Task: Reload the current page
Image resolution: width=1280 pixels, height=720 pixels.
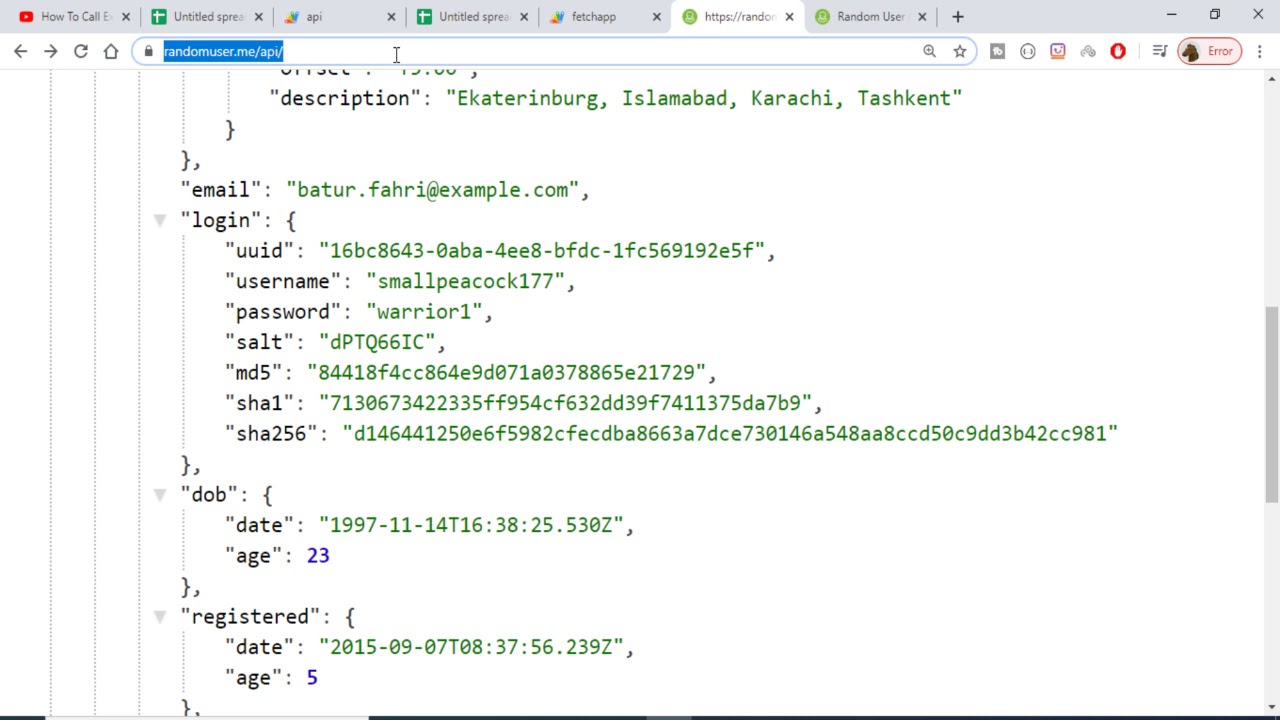Action: tap(81, 51)
